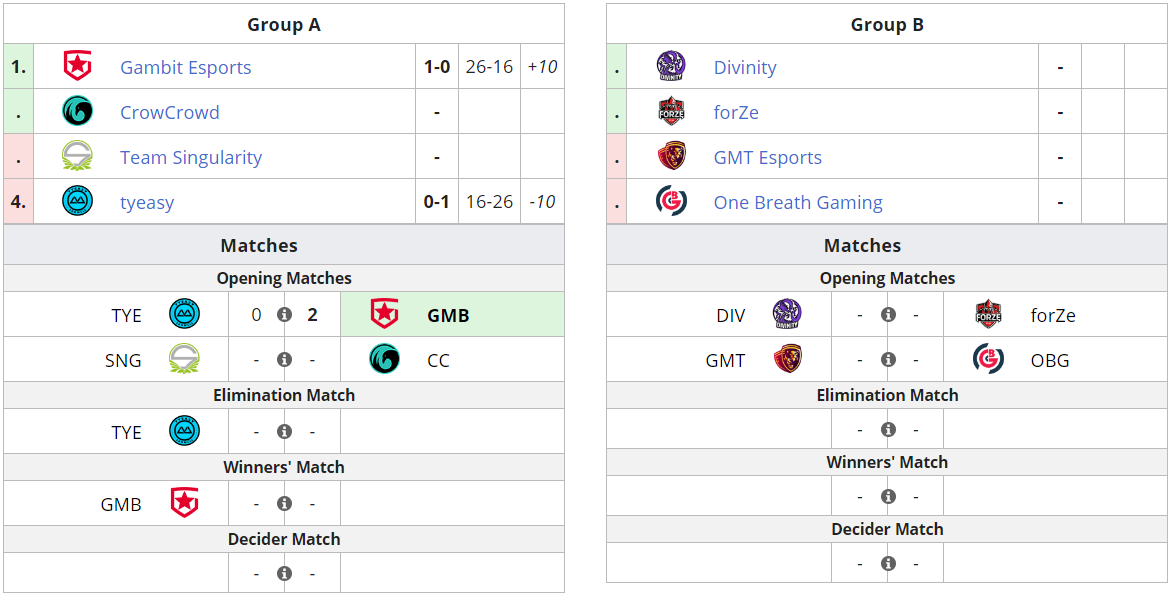The height and width of the screenshot is (596, 1172).
Task: Open the One Breath Gaming team link
Action: [x=797, y=202]
